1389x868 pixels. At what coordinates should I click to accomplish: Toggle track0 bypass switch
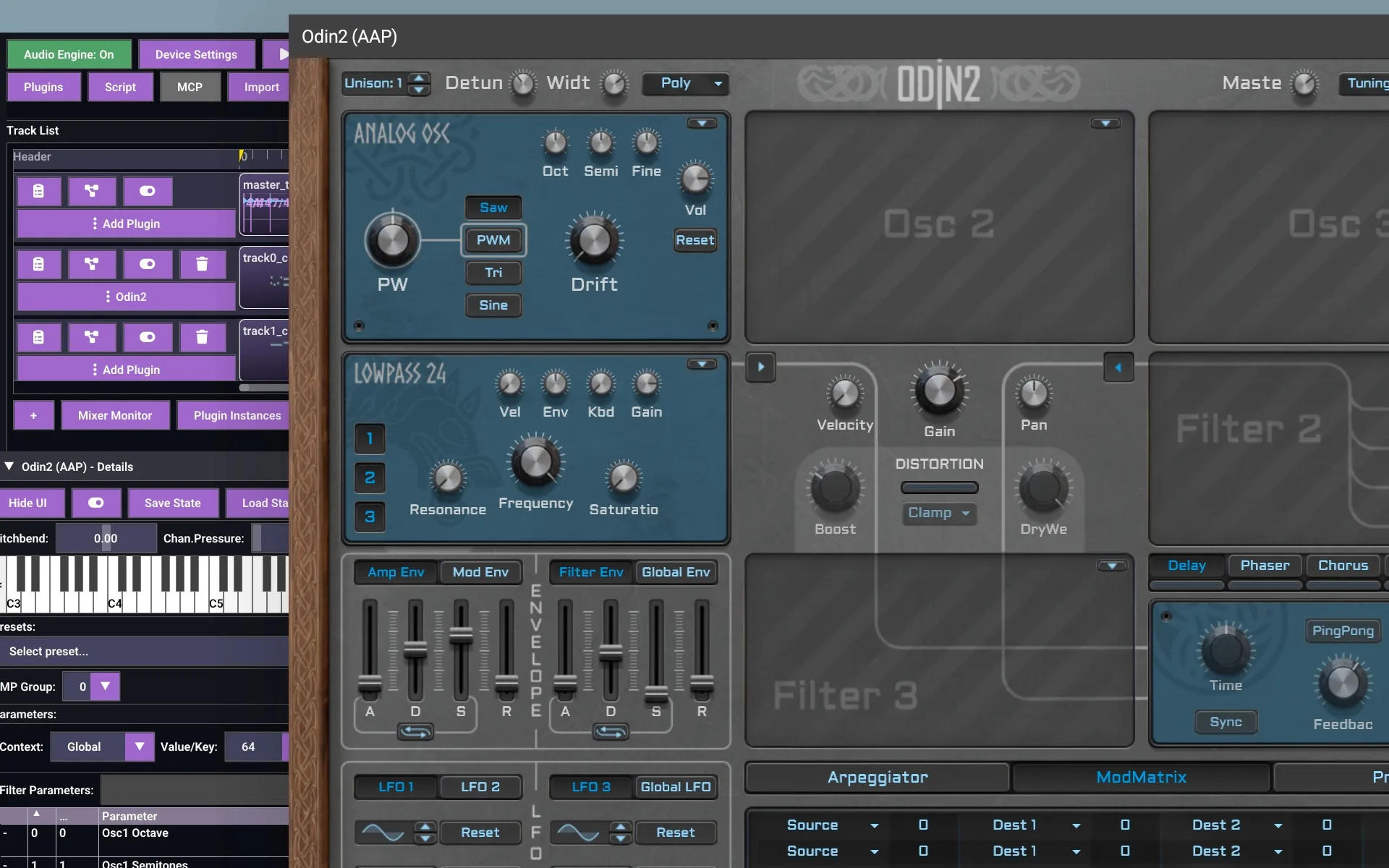147,264
